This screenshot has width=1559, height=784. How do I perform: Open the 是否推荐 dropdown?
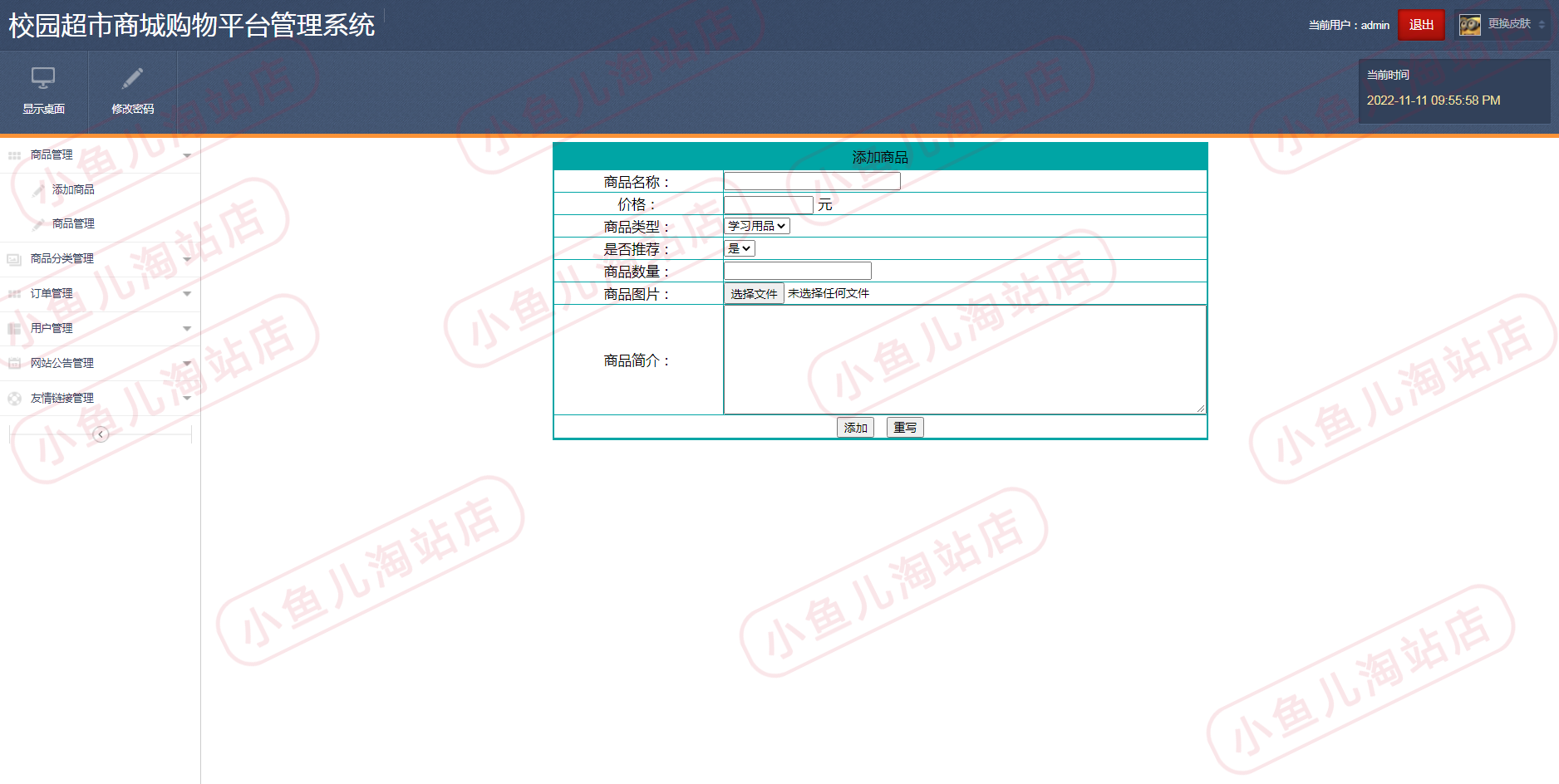coord(739,248)
